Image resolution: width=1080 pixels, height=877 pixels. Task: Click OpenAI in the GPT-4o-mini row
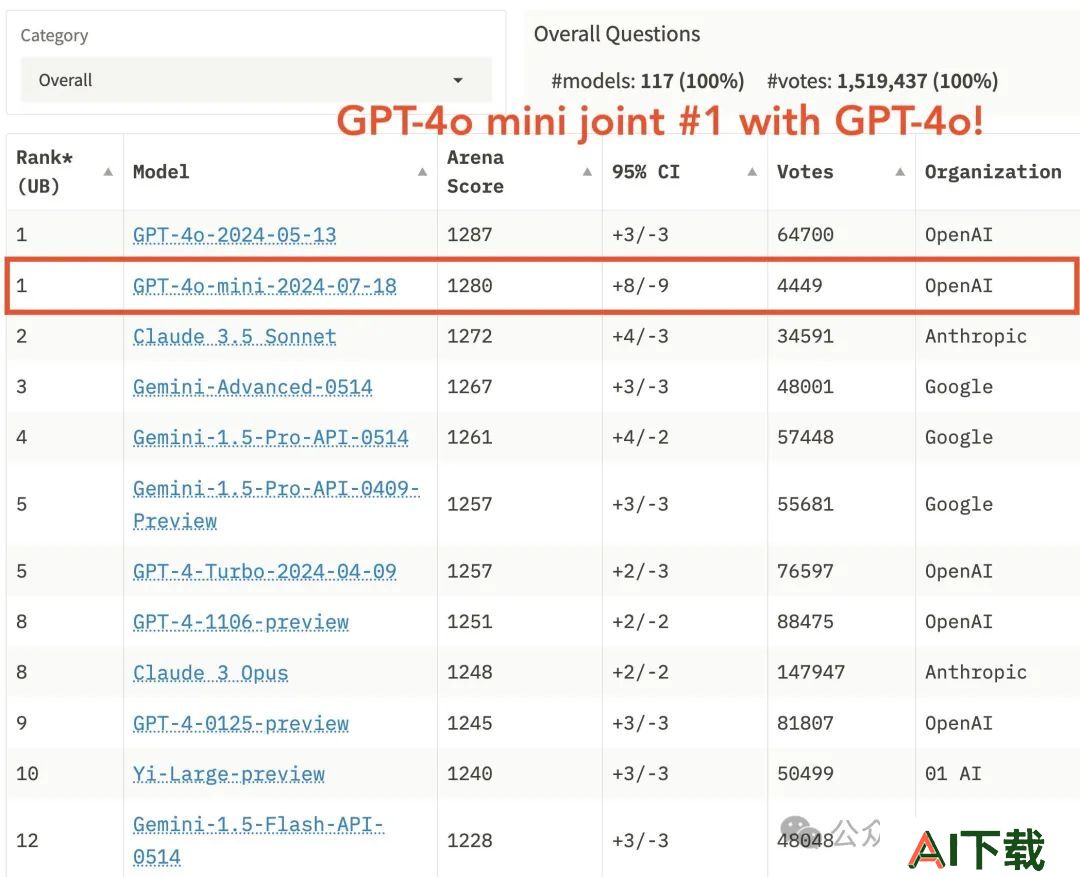[959, 286]
